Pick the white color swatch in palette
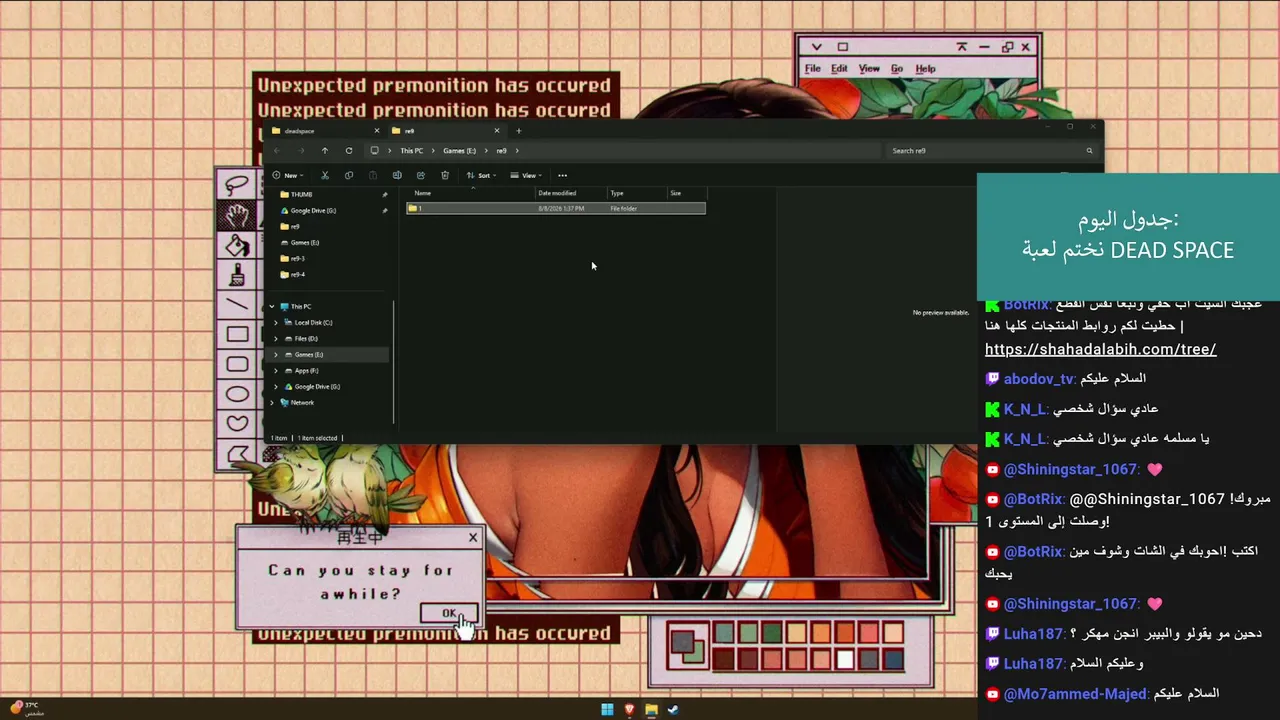This screenshot has width=1280, height=720. point(845,660)
